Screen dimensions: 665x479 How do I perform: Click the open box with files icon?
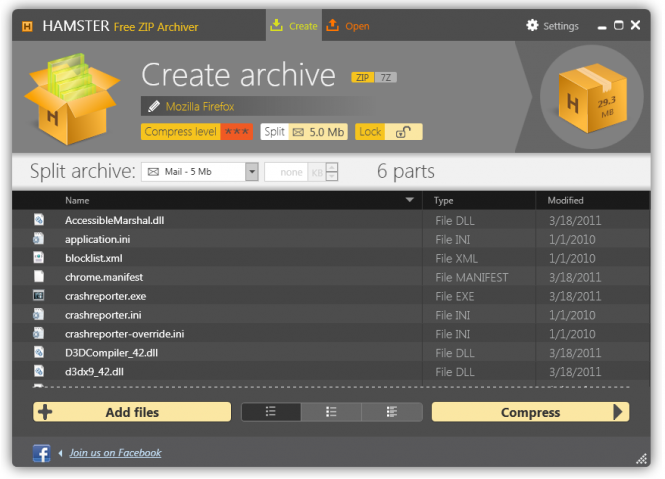click(x=72, y=99)
